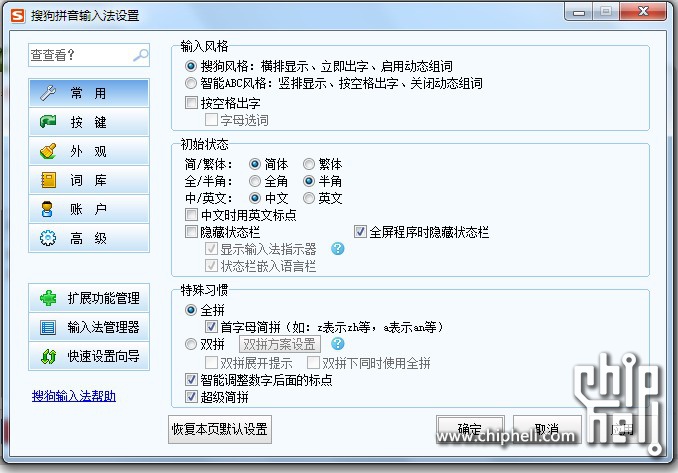Select 中文 radio option
Image resolution: width=678 pixels, height=473 pixels.
point(255,198)
